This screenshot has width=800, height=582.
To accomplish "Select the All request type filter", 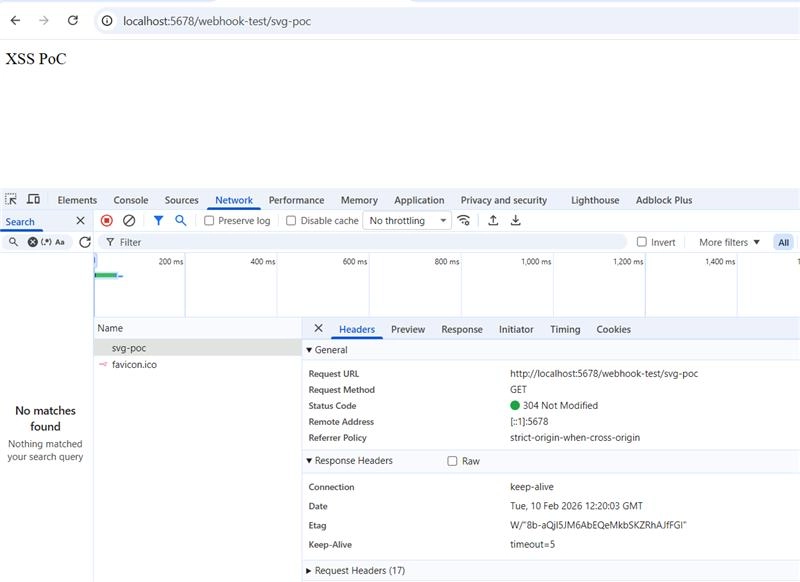I will (x=783, y=242).
